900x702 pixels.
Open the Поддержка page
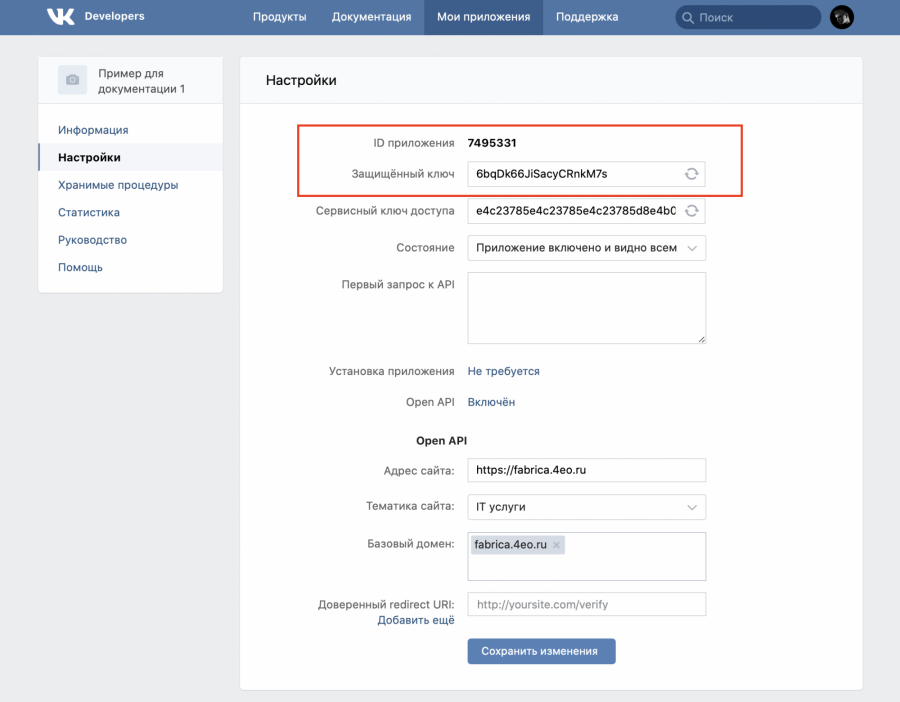587,17
